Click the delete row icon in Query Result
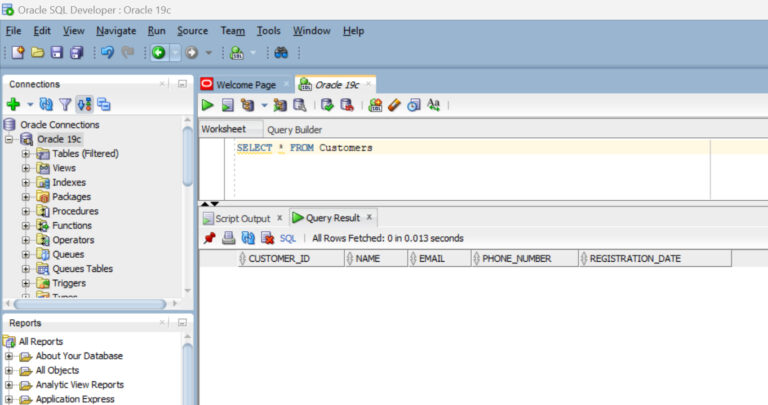Screen dimensions: 768x405 [x=267, y=238]
